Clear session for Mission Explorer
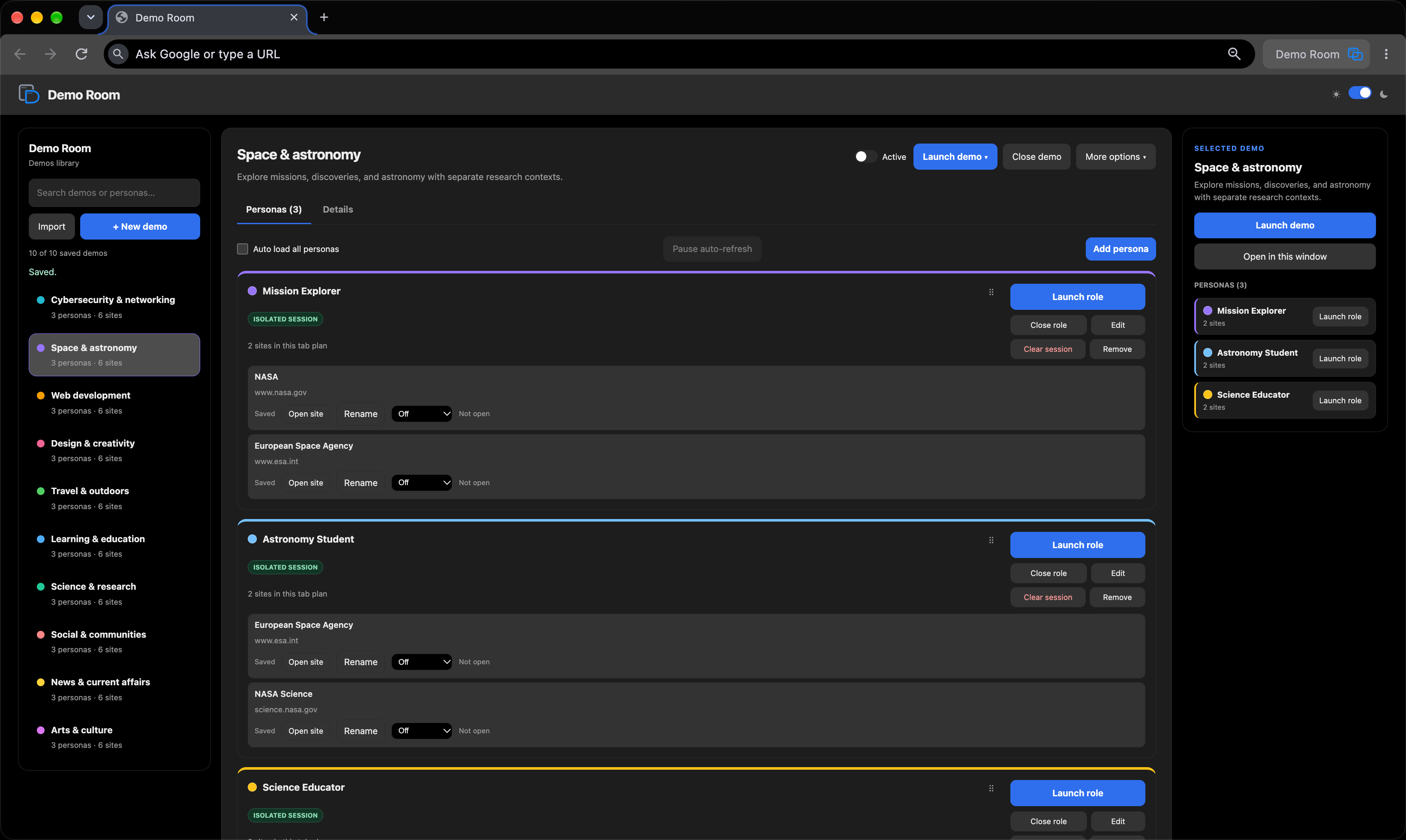Screen dimensions: 1406x840 1047,349
